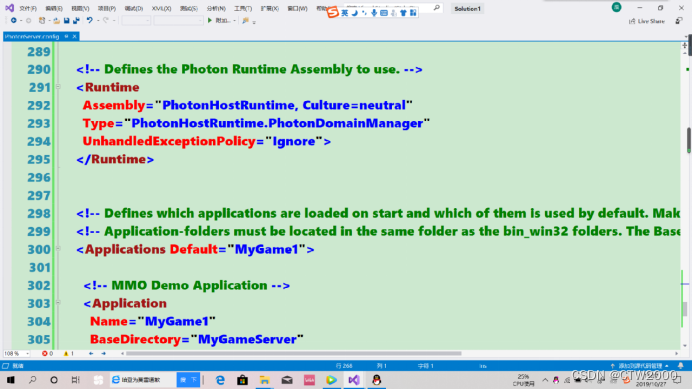Open the Windows Start menu
693x390 pixels.
(11, 380)
